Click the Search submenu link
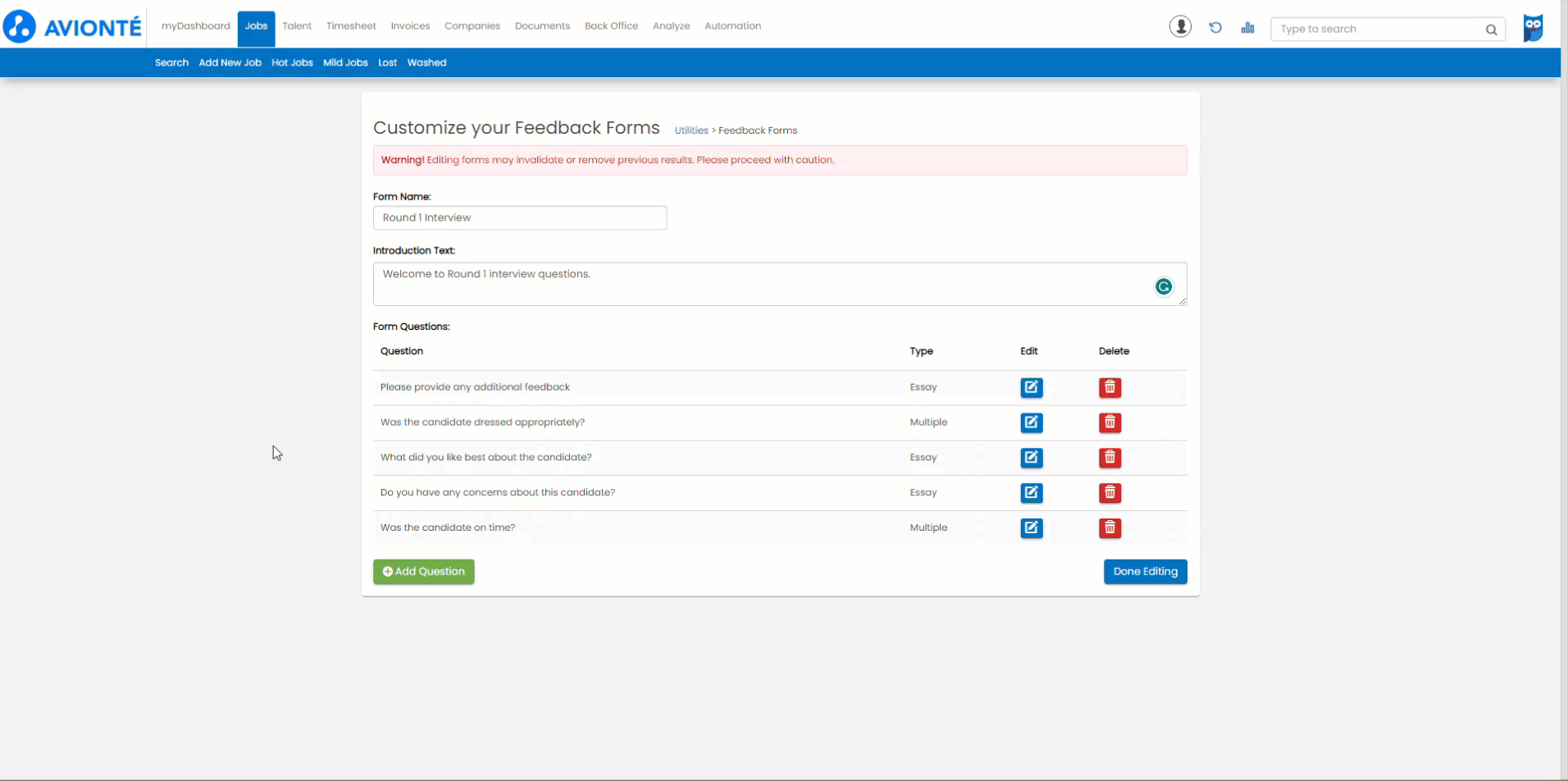 click(171, 63)
